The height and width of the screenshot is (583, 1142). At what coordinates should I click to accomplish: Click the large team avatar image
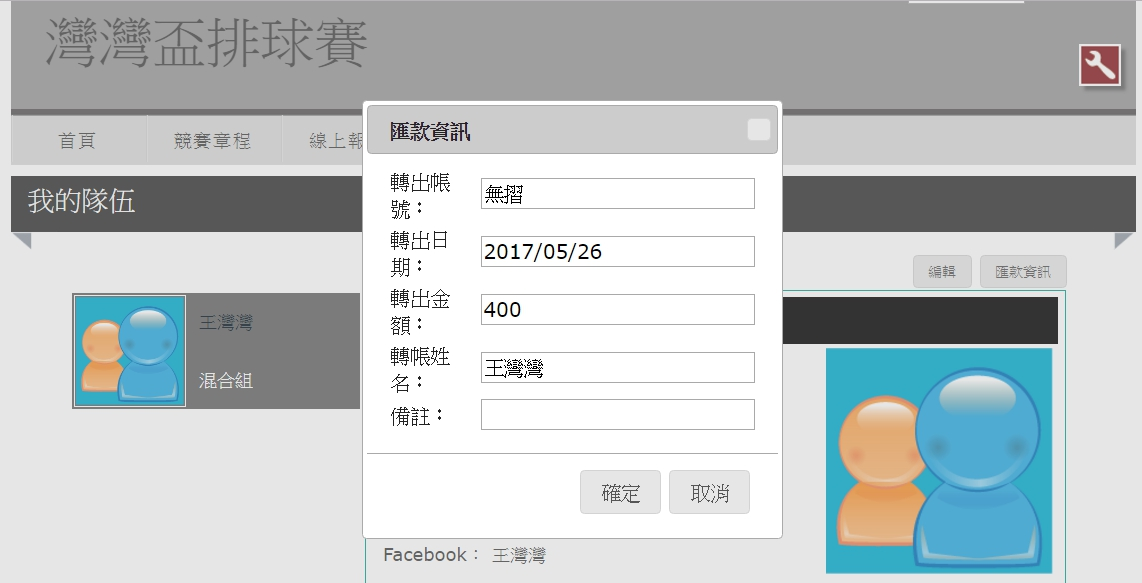[x=939, y=461]
